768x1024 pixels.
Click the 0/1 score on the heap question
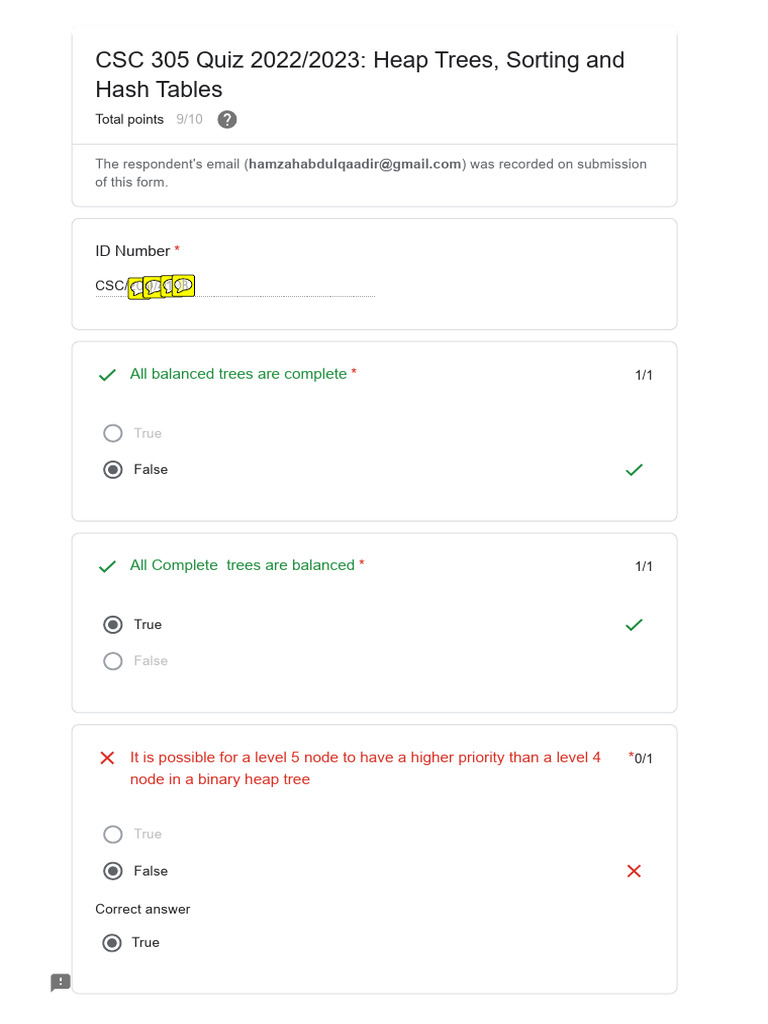(643, 758)
